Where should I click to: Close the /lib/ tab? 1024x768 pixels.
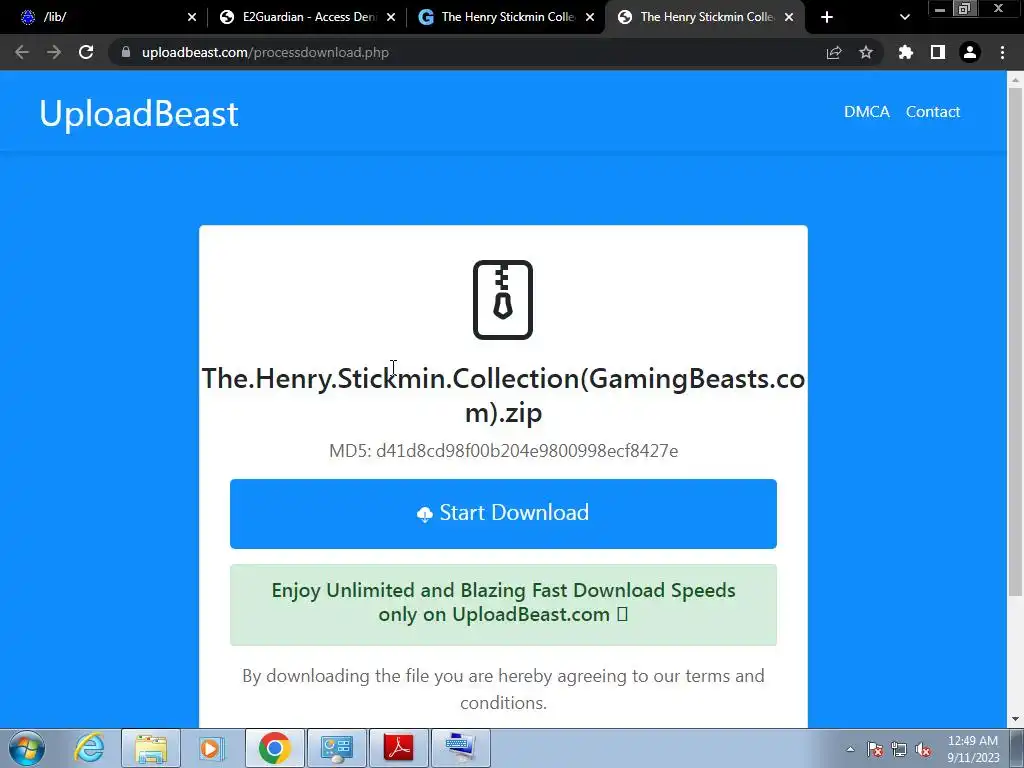pyautogui.click(x=192, y=17)
